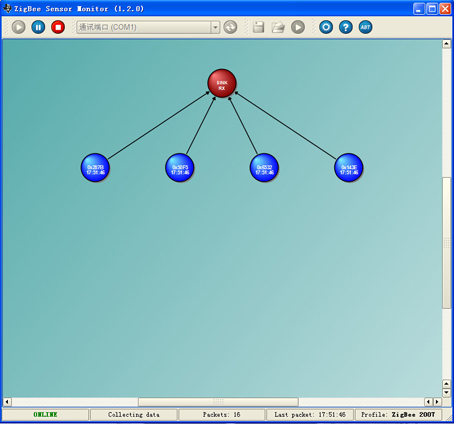Click the grey start capture play button
This screenshot has width=454, height=424.
click(19, 27)
